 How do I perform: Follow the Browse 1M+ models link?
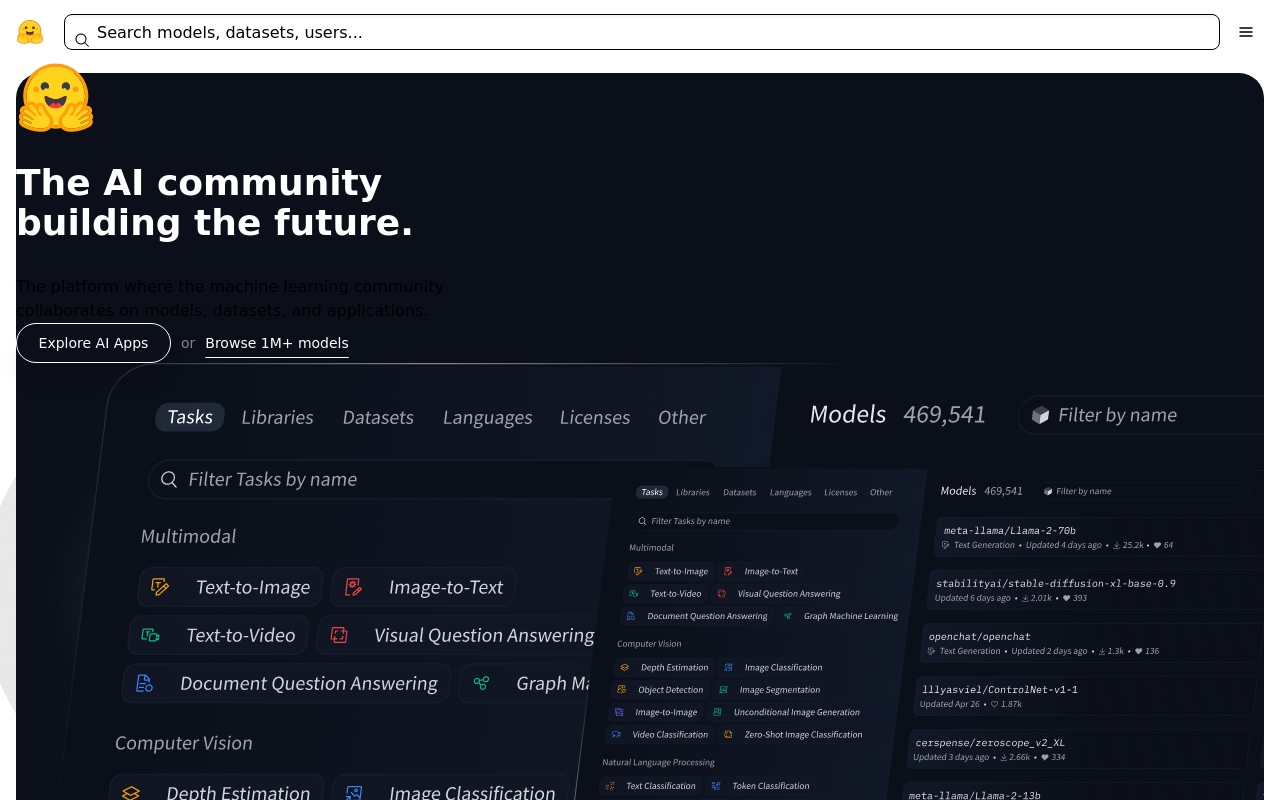pyautogui.click(x=277, y=343)
